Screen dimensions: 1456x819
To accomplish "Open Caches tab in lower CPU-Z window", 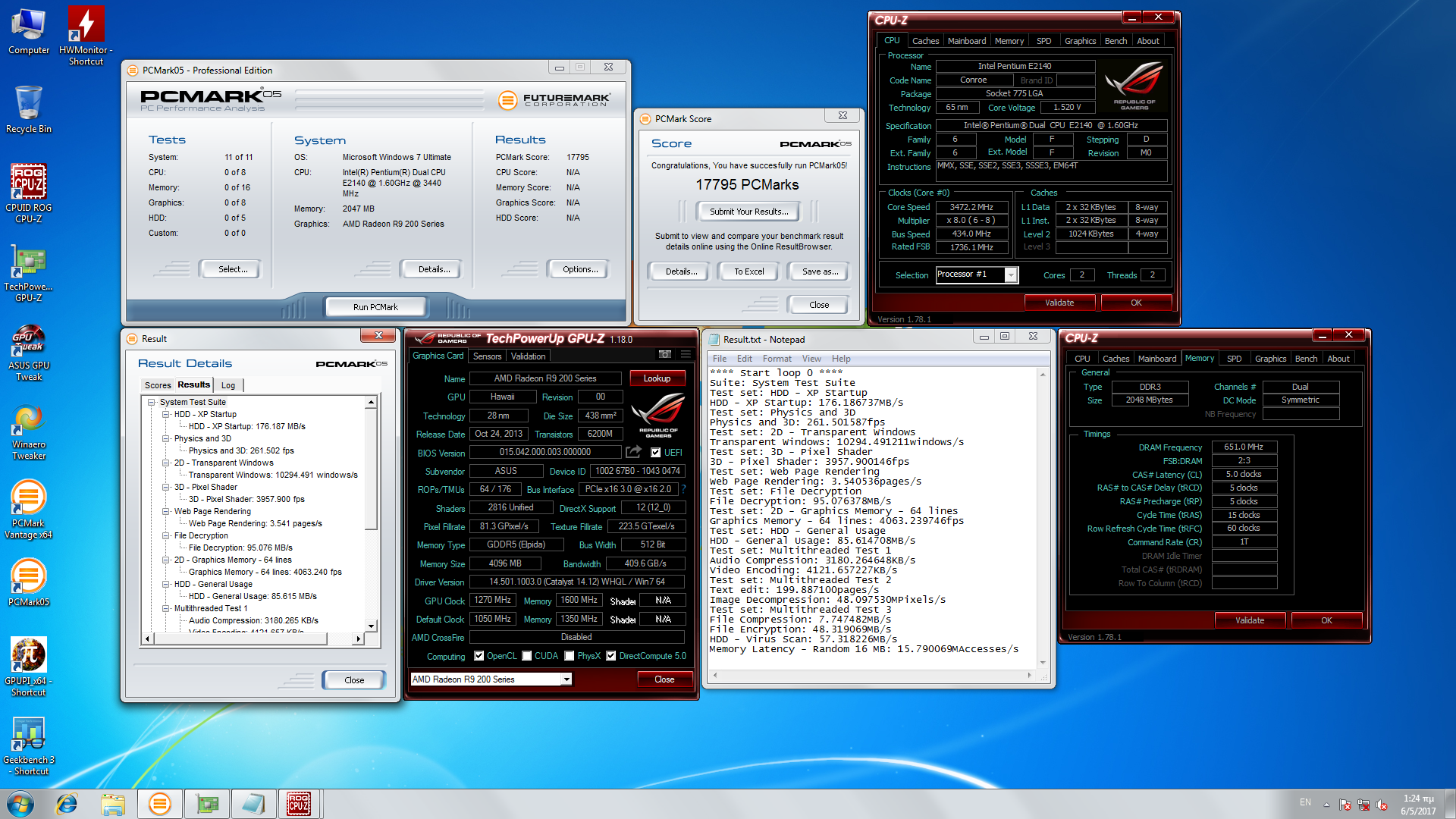I will pyautogui.click(x=1116, y=359).
